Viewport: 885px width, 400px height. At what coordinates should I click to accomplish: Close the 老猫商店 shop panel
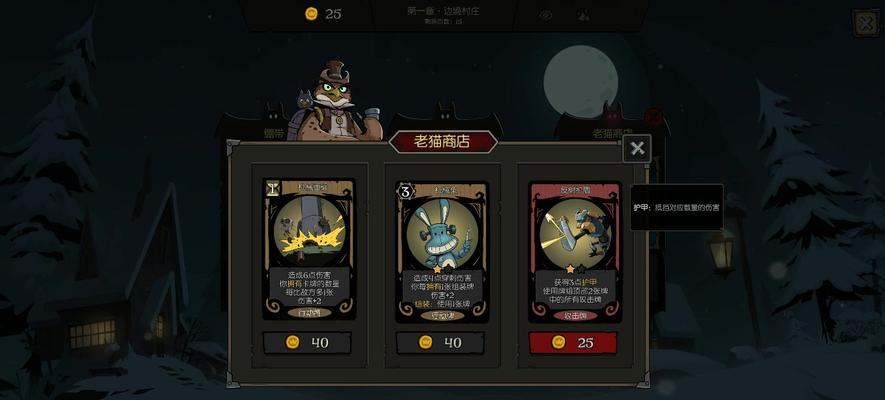[x=637, y=148]
